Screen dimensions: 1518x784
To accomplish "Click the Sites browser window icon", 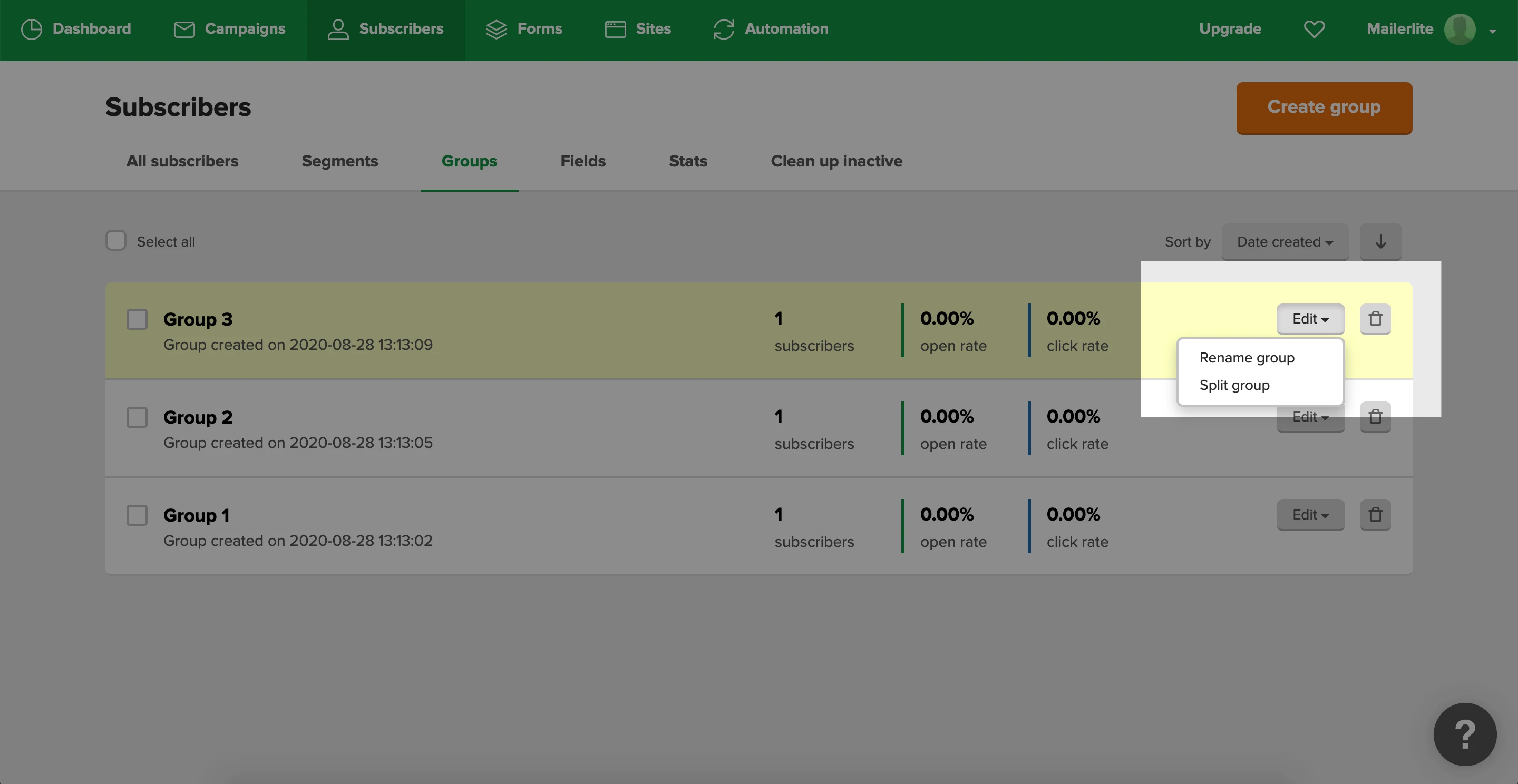I will coord(615,29).
